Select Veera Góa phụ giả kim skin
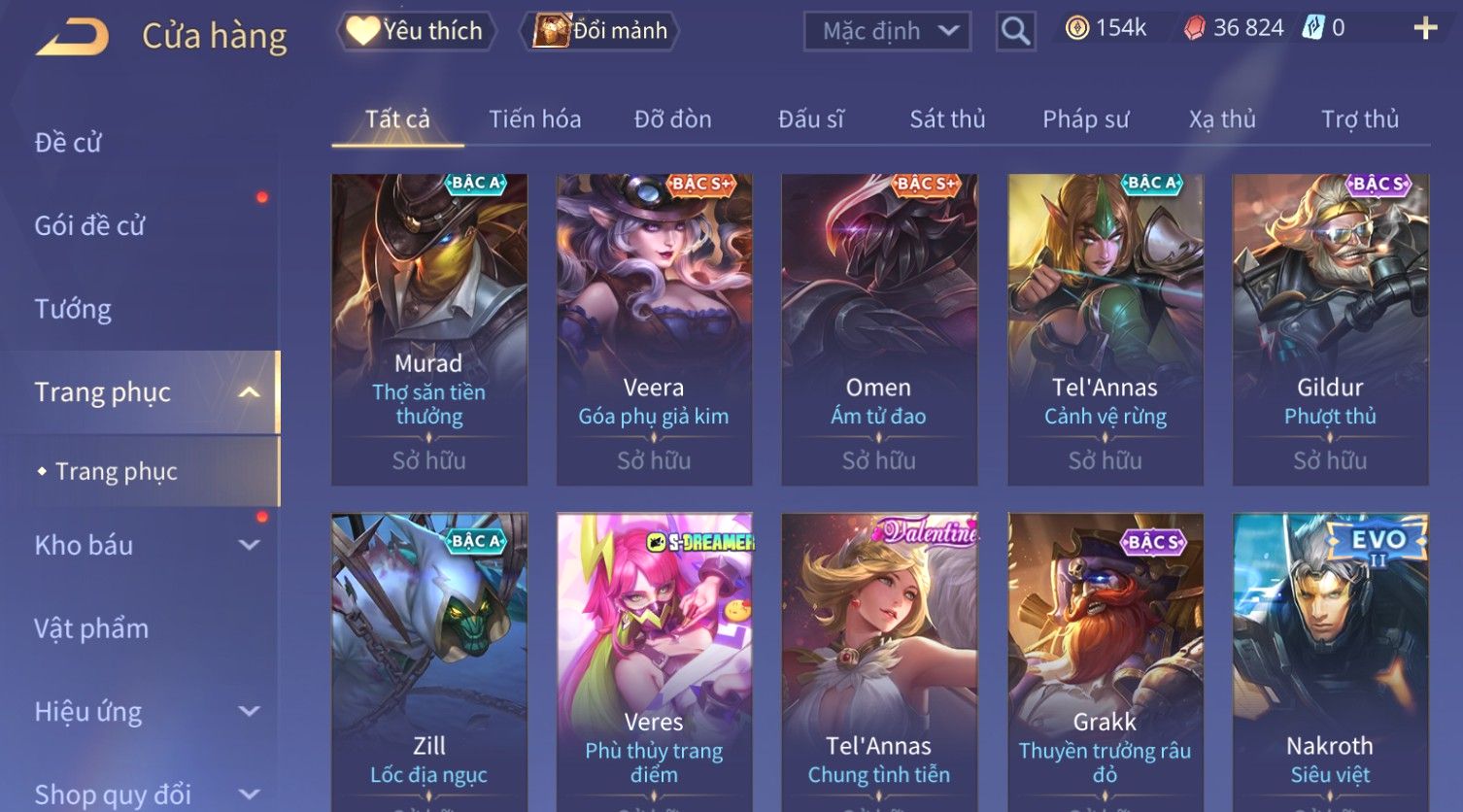The width and height of the screenshot is (1463, 812). point(654,329)
